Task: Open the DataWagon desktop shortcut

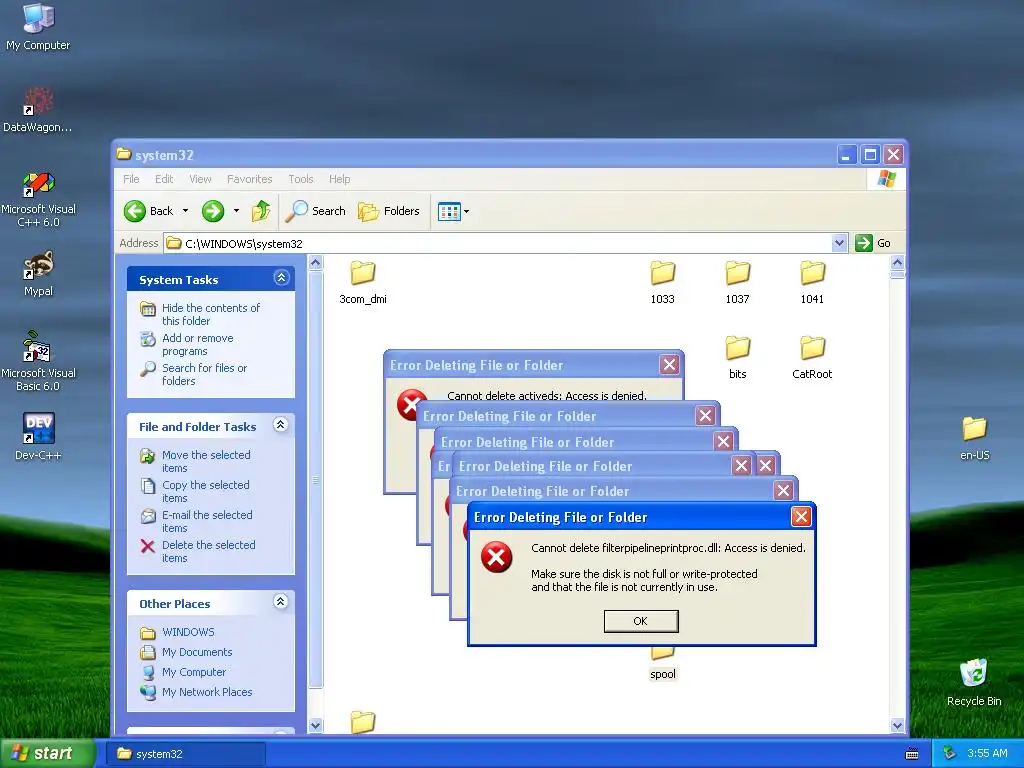Action: 38,109
